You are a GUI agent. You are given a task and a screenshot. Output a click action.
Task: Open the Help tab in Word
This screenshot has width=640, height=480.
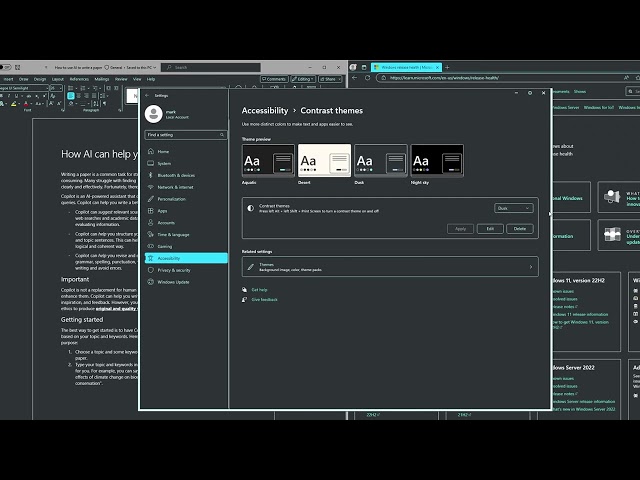[x=151, y=79]
